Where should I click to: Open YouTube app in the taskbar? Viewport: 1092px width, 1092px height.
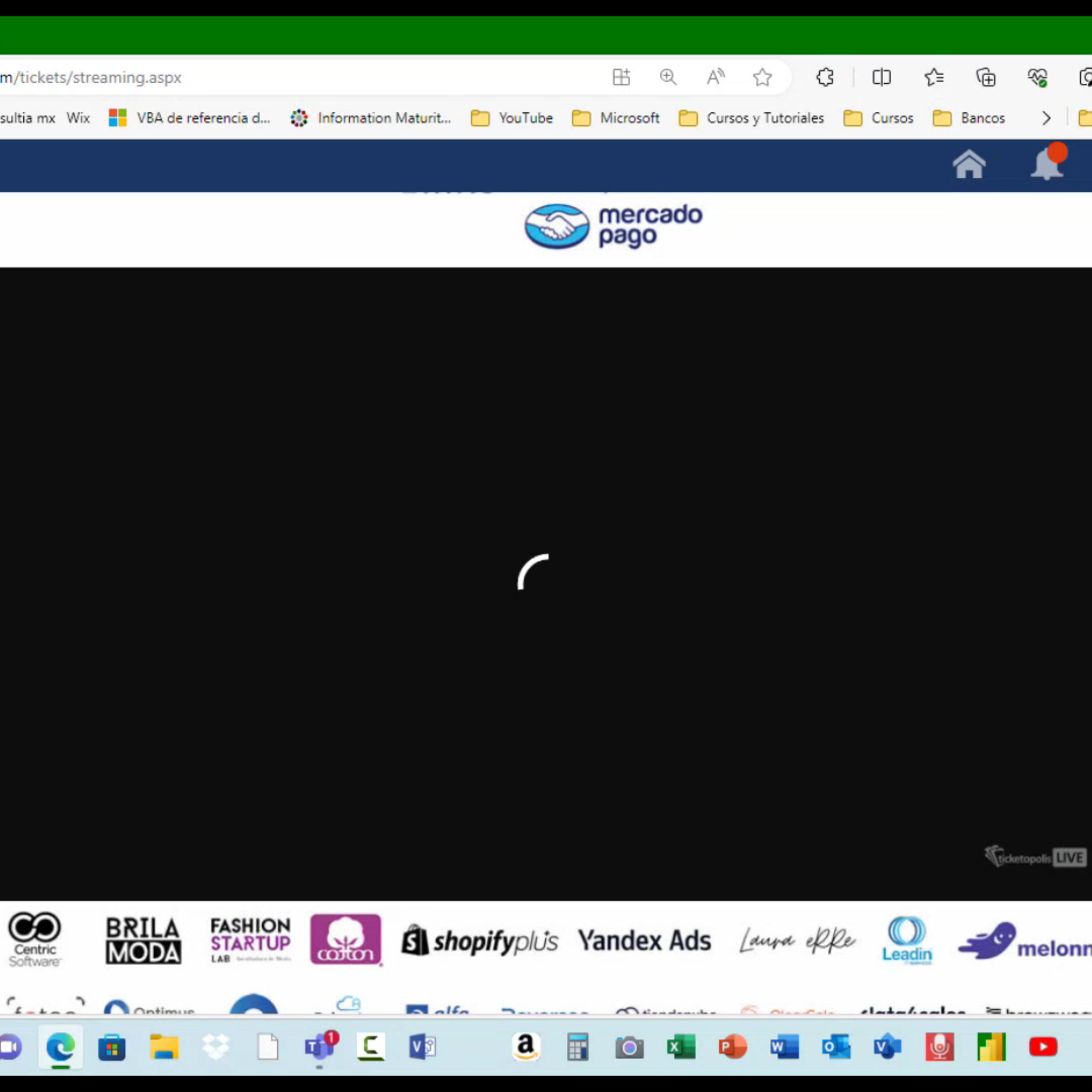click(x=1043, y=1047)
